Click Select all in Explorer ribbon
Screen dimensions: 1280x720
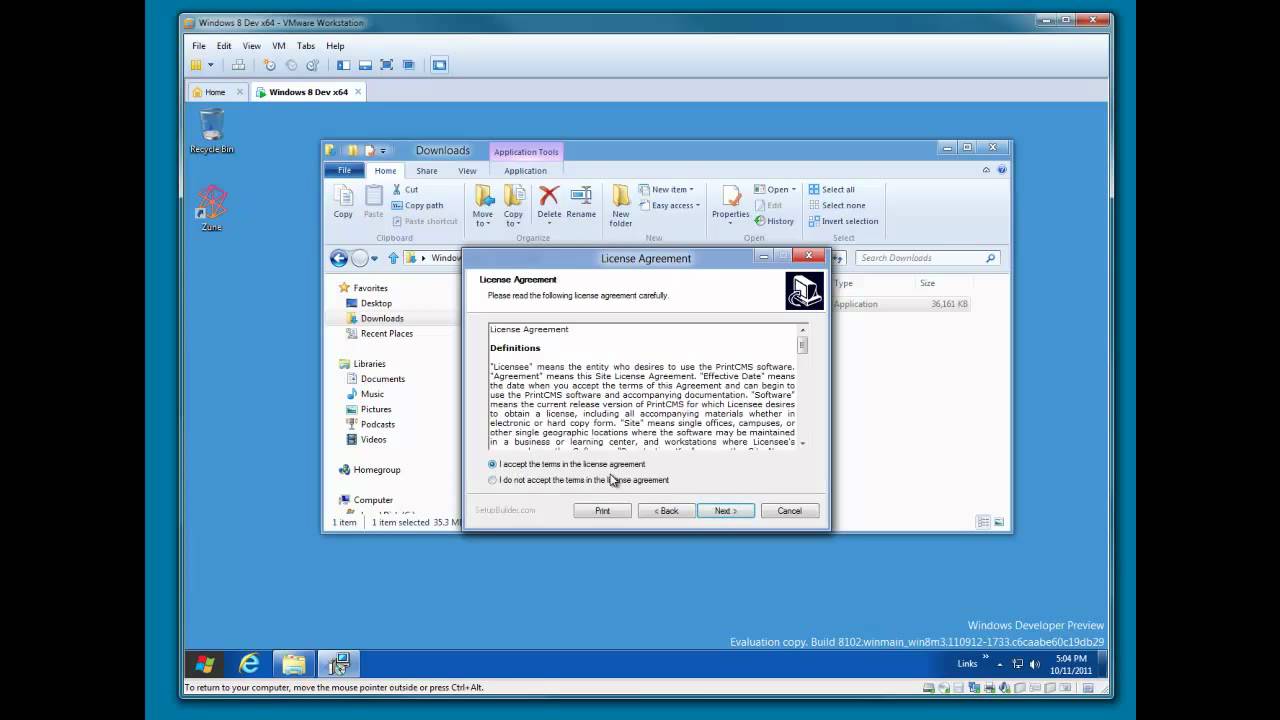pos(832,189)
